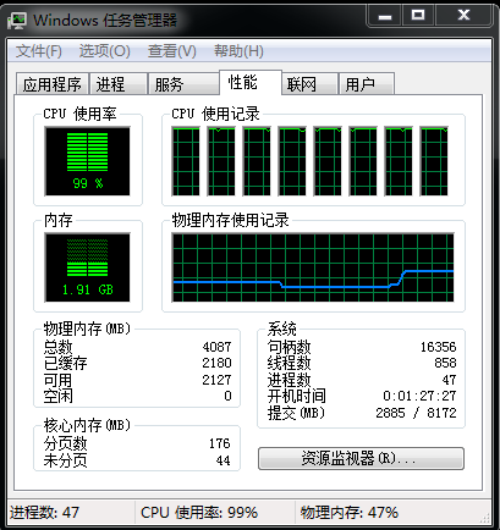This screenshot has width=500, height=530.
Task: Go to the 联网 tab
Action: click(x=310, y=84)
